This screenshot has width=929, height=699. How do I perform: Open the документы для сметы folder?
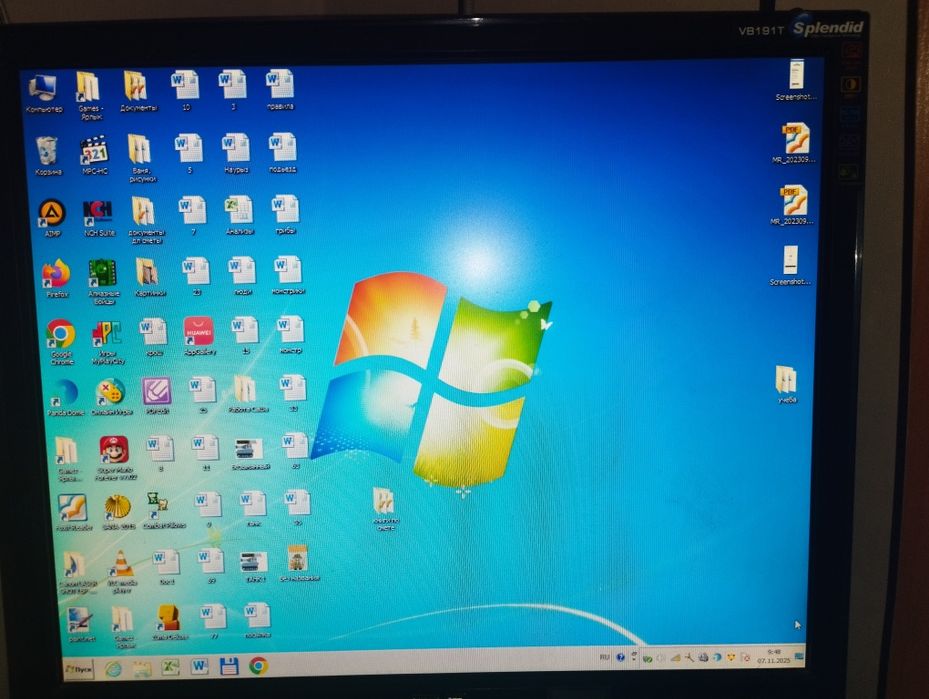tap(146, 220)
